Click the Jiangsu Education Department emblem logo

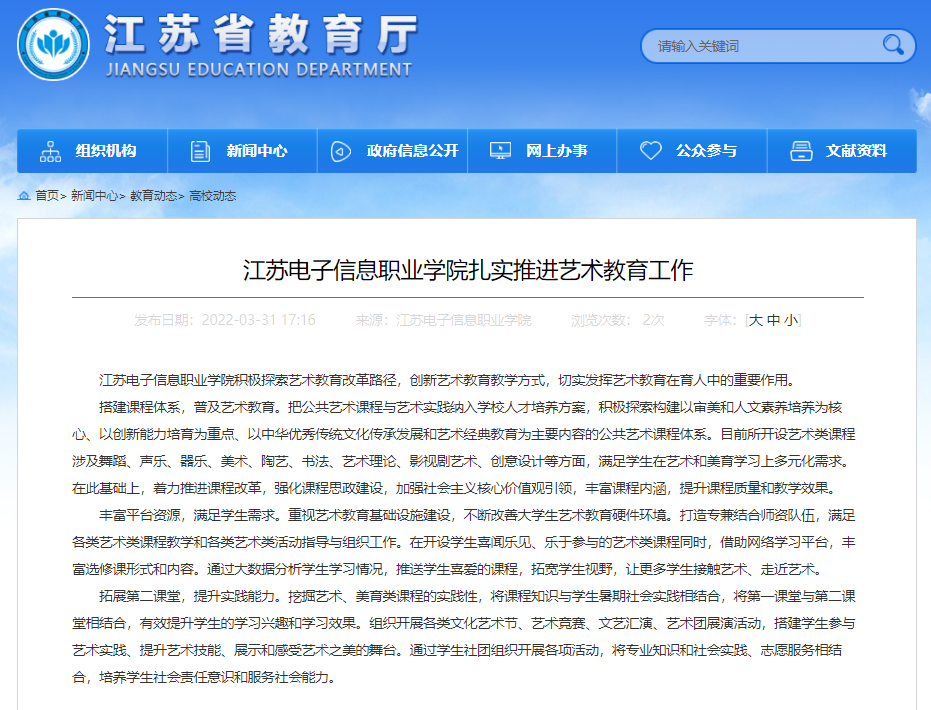53,45
